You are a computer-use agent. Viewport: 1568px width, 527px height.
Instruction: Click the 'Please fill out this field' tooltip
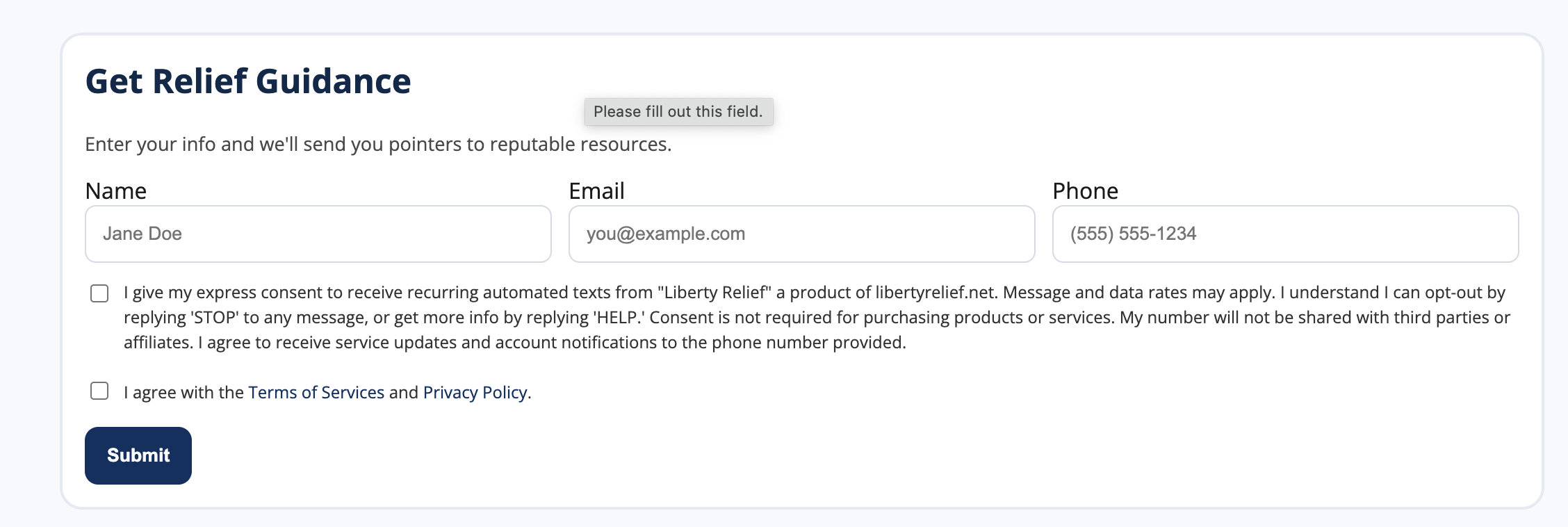point(678,112)
